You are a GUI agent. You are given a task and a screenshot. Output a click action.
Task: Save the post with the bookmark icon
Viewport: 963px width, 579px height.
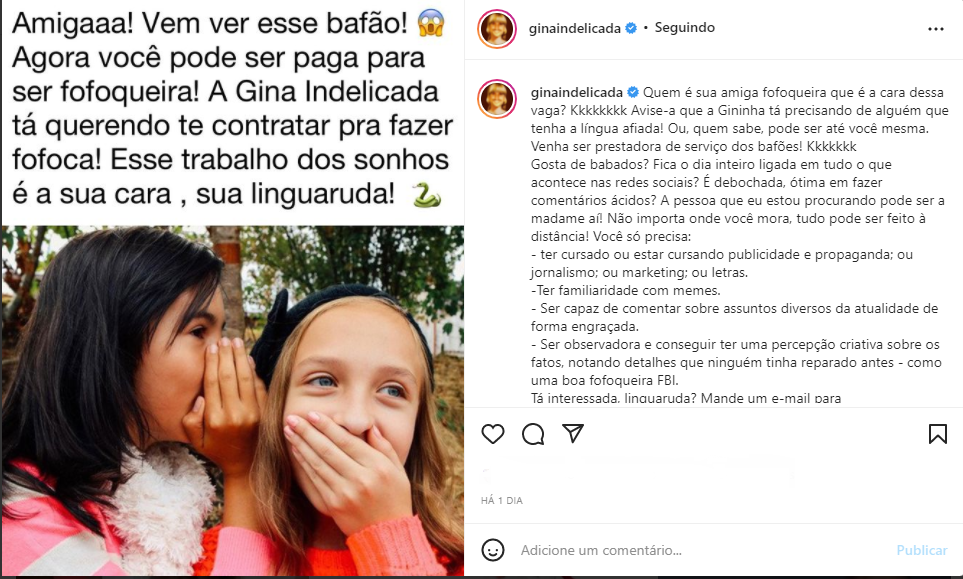(x=937, y=434)
